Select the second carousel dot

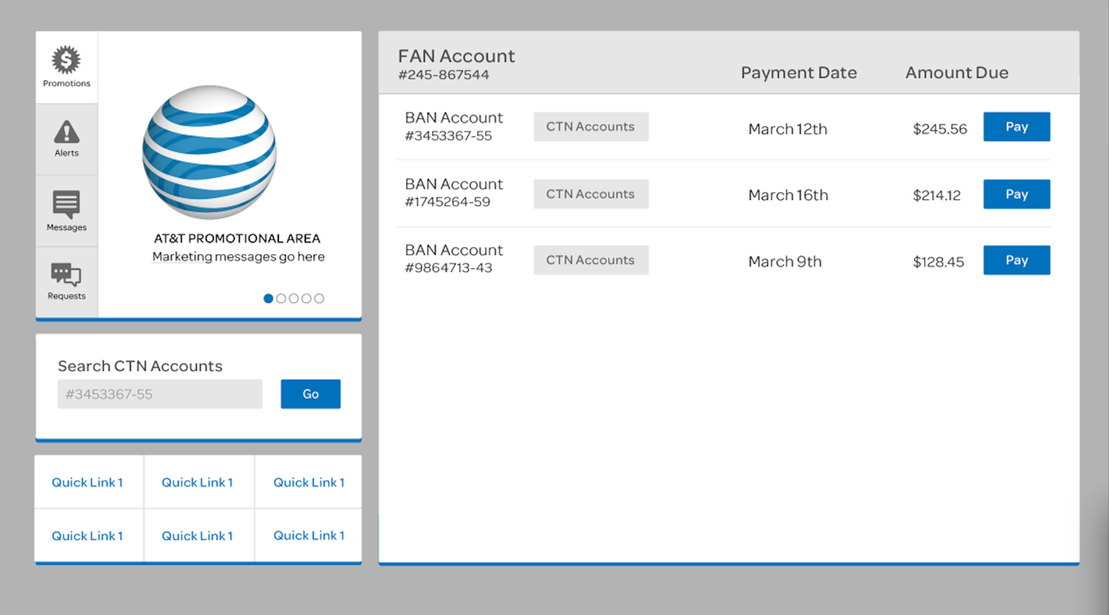(281, 298)
